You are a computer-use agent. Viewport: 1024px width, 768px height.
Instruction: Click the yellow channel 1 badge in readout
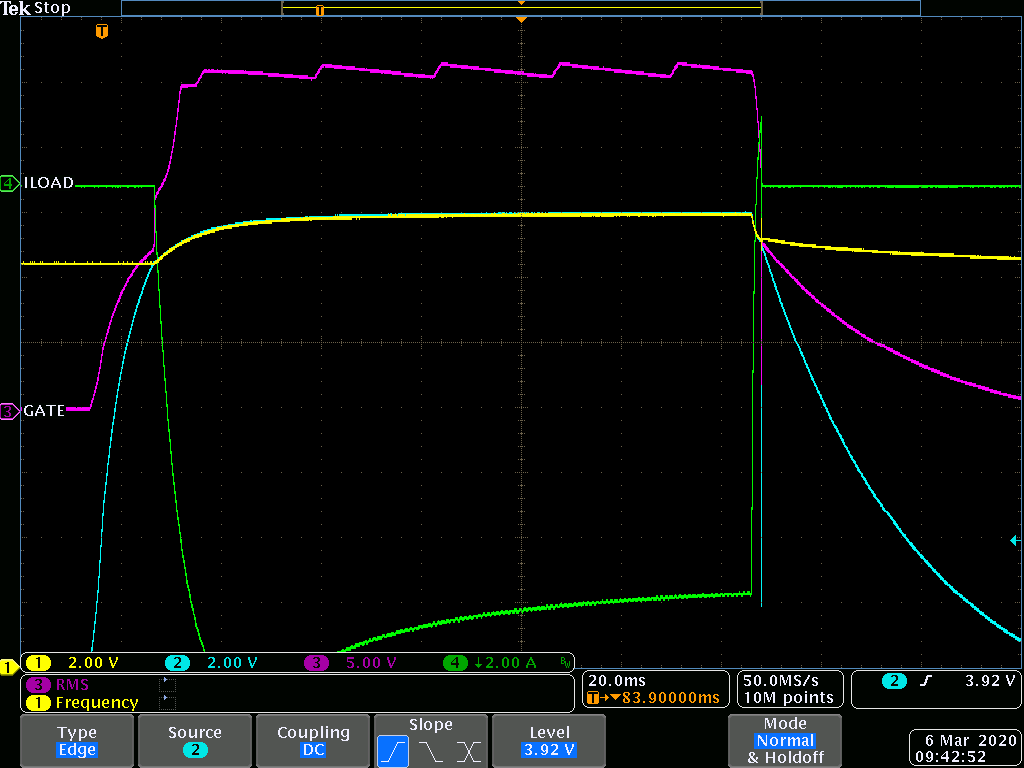click(39, 663)
